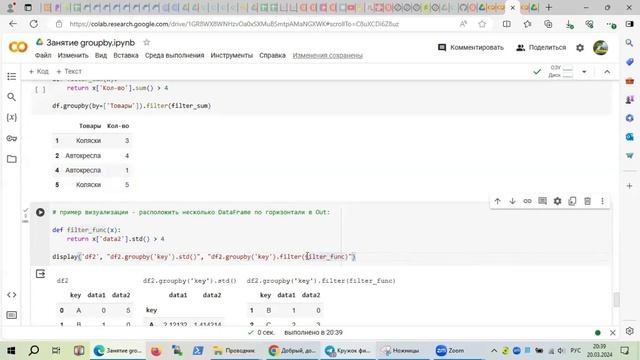Open the code snippets panel

(11, 294)
